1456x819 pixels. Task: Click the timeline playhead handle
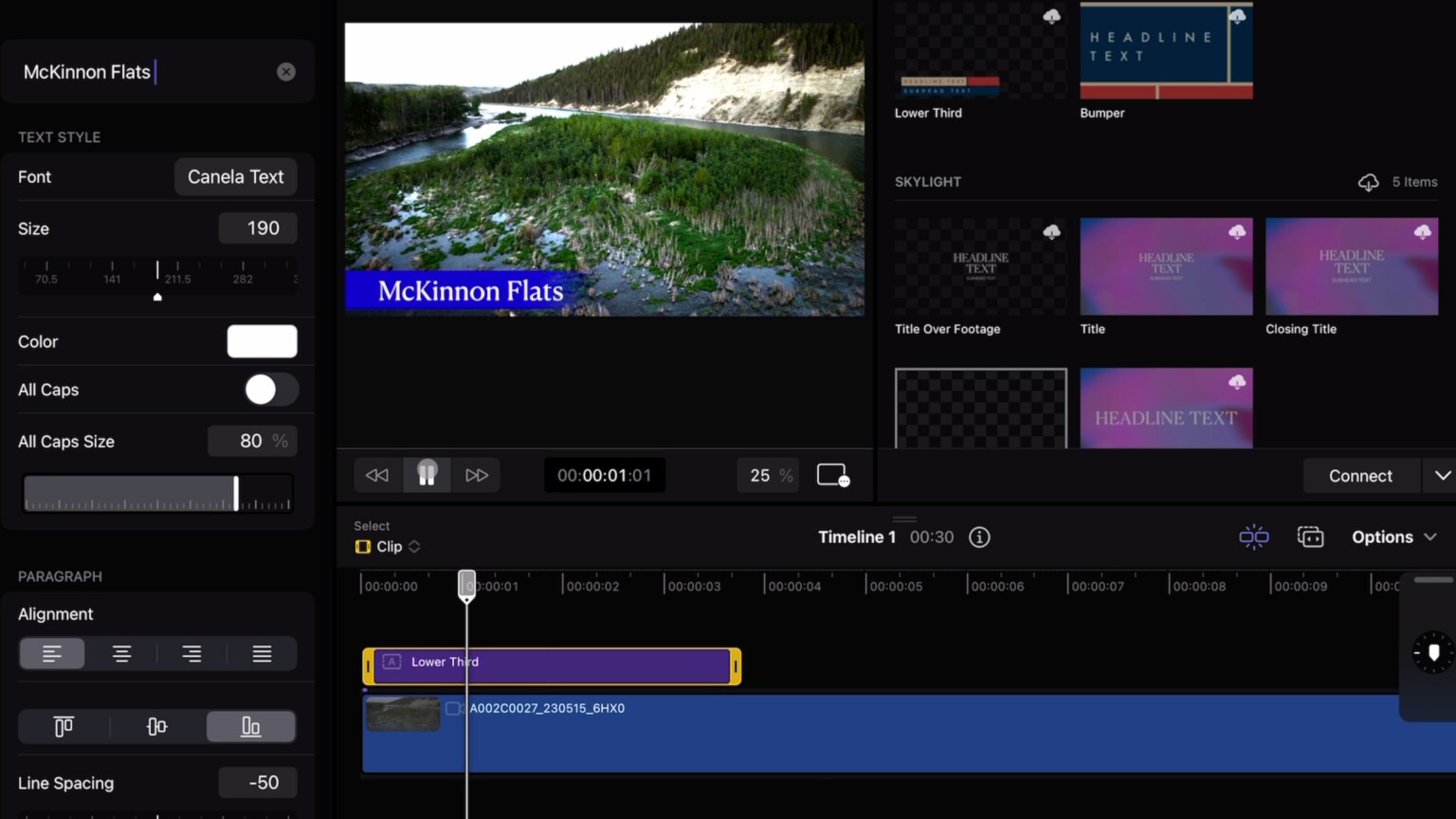[466, 584]
